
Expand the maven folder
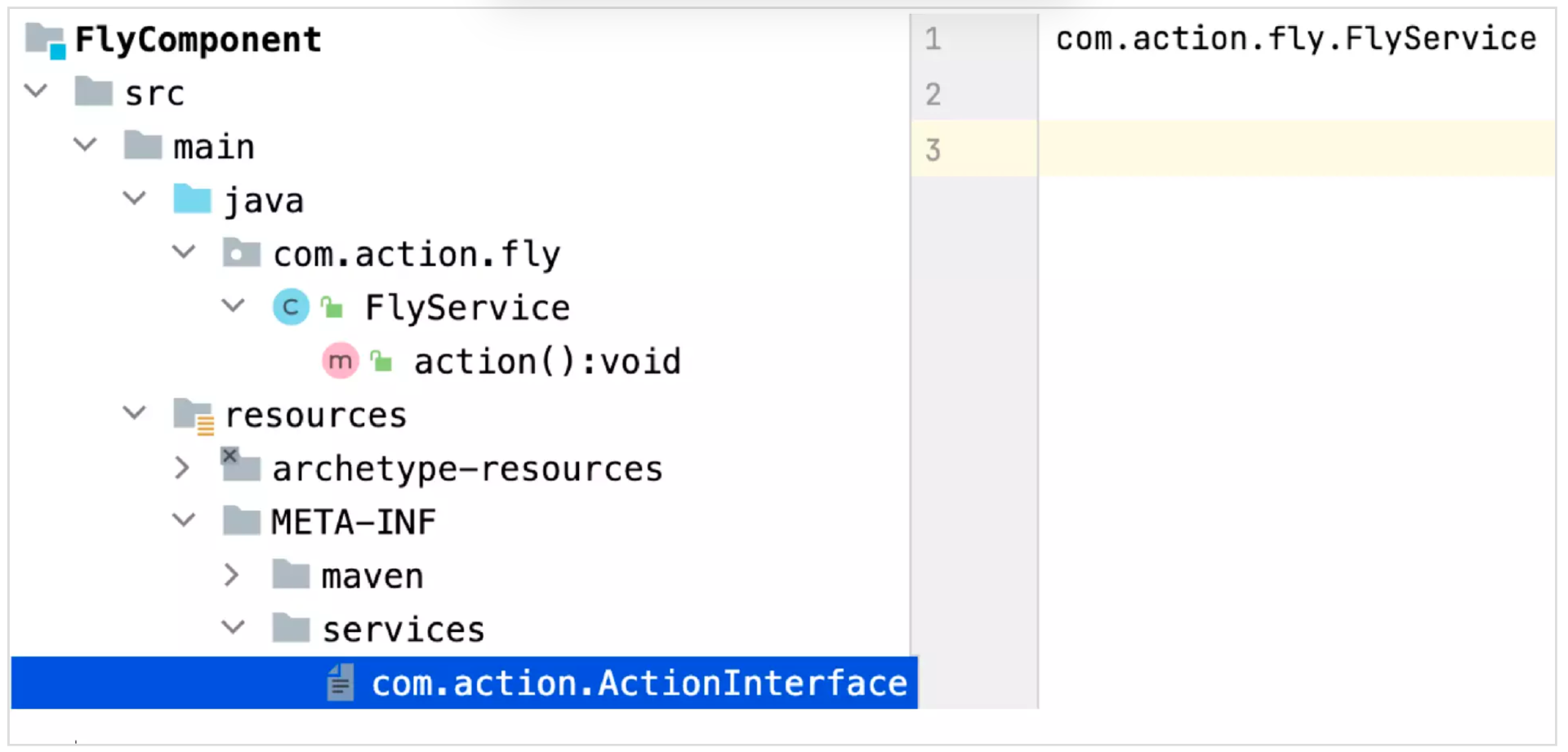tap(232, 576)
